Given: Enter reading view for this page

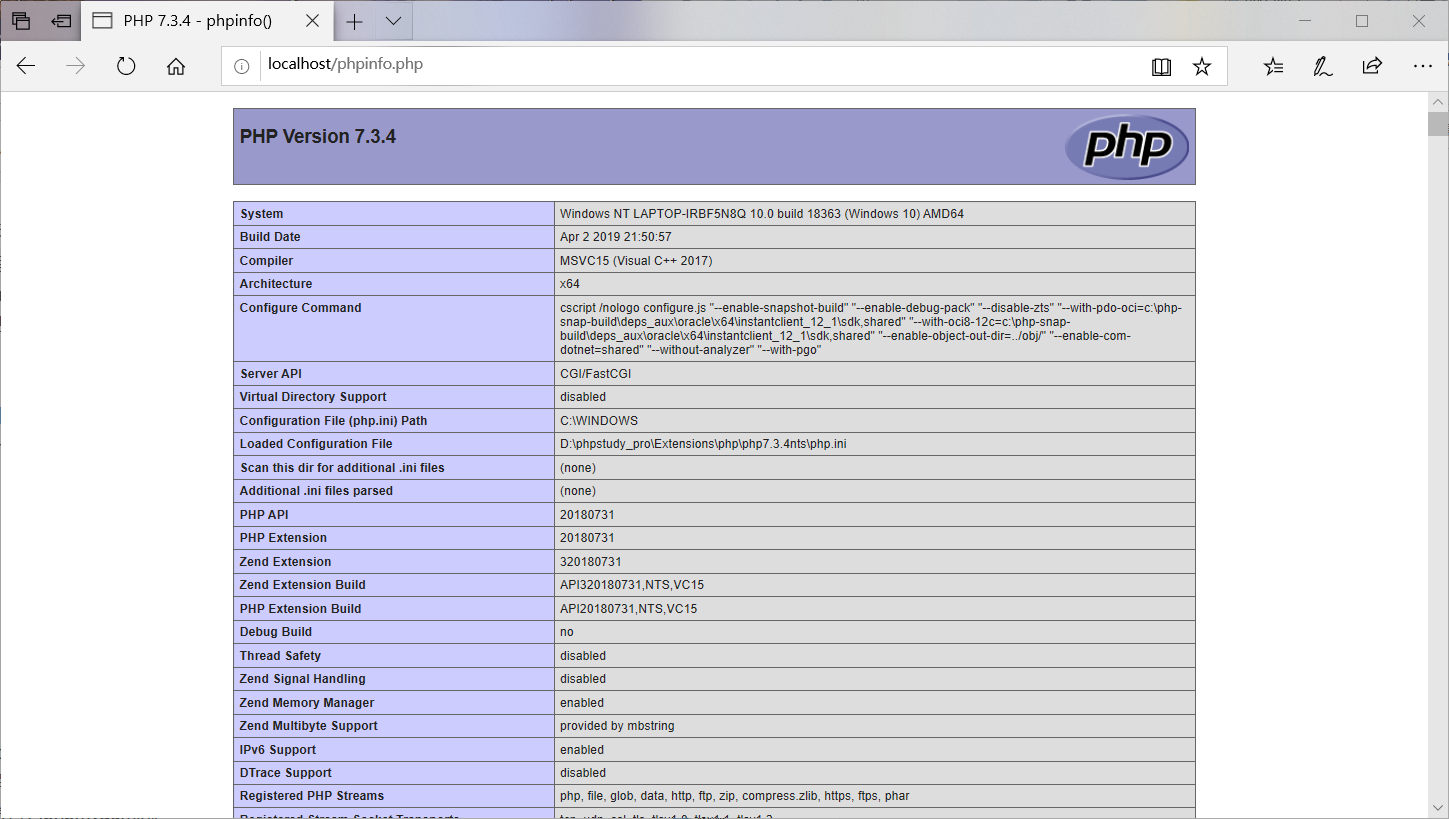Looking at the screenshot, I should click(x=1161, y=65).
